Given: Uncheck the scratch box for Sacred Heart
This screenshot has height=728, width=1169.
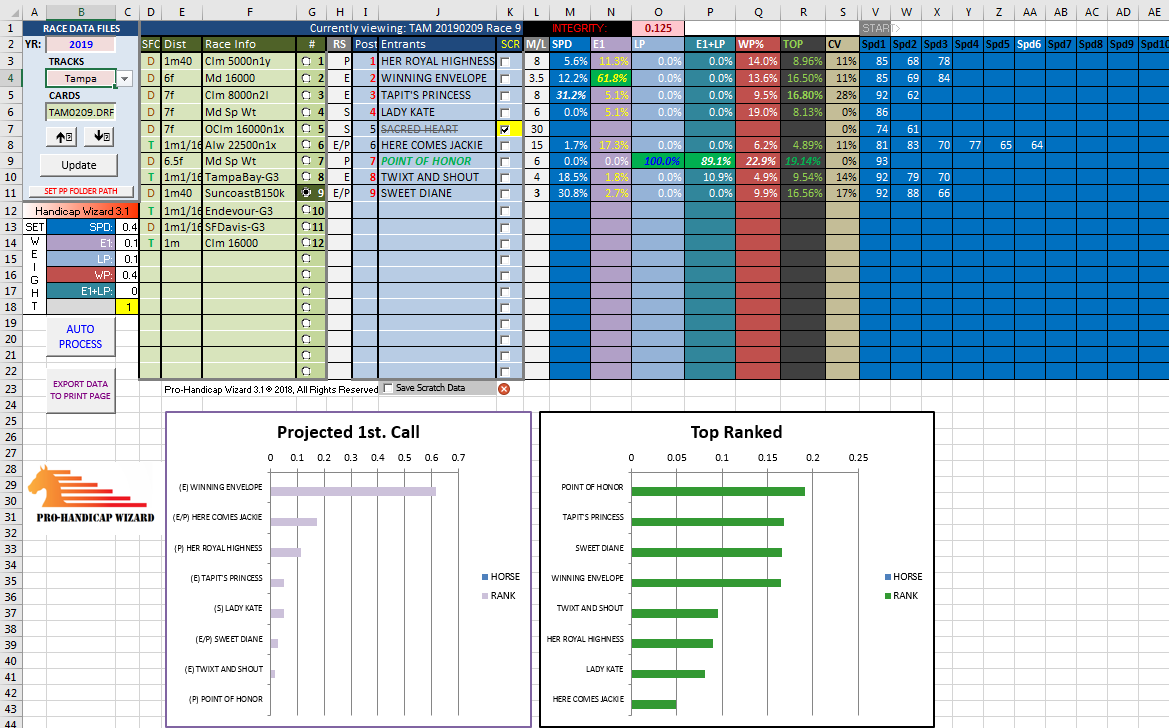Looking at the screenshot, I should (504, 129).
